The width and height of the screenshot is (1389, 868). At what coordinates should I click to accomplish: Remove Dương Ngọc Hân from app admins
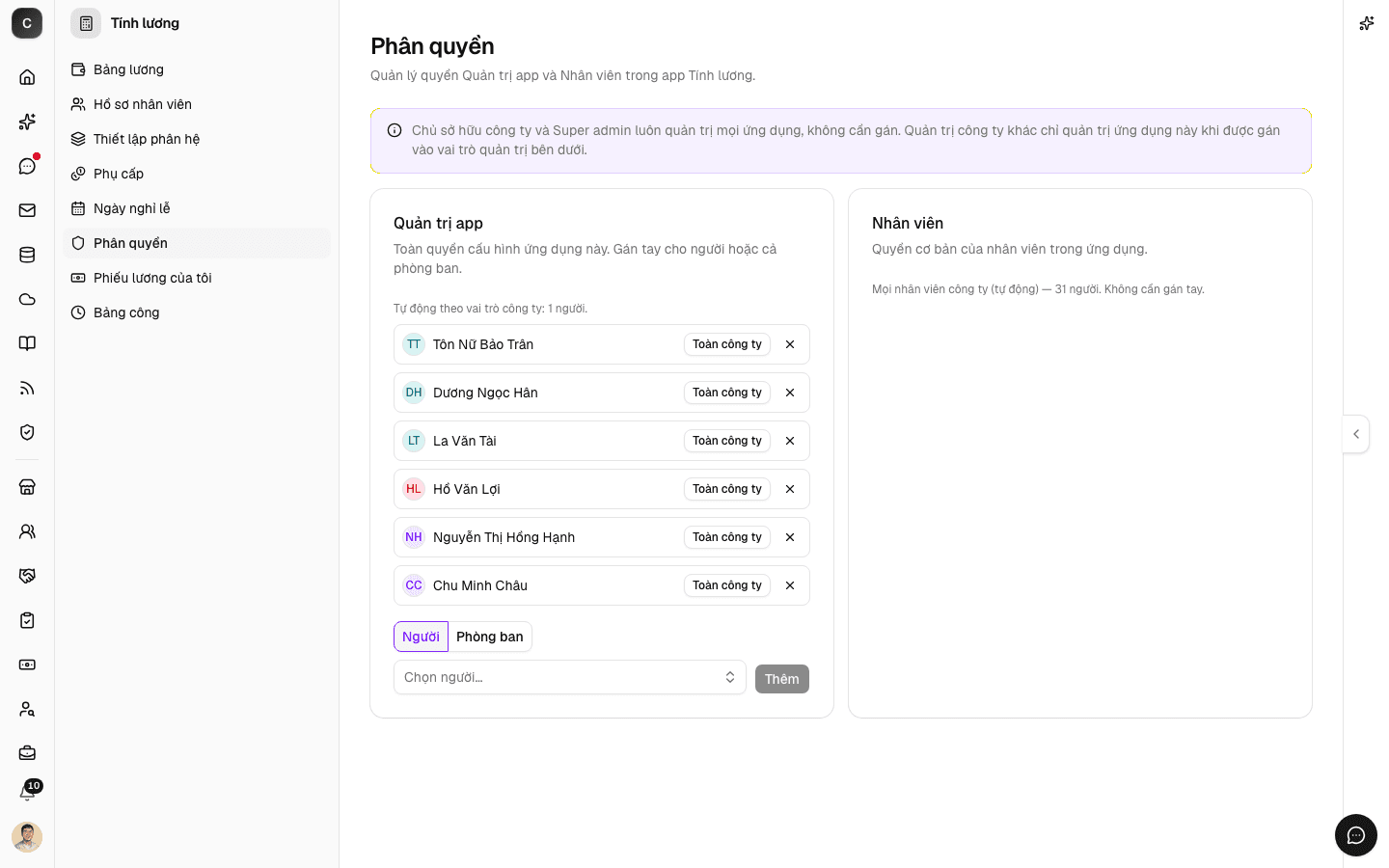(790, 393)
